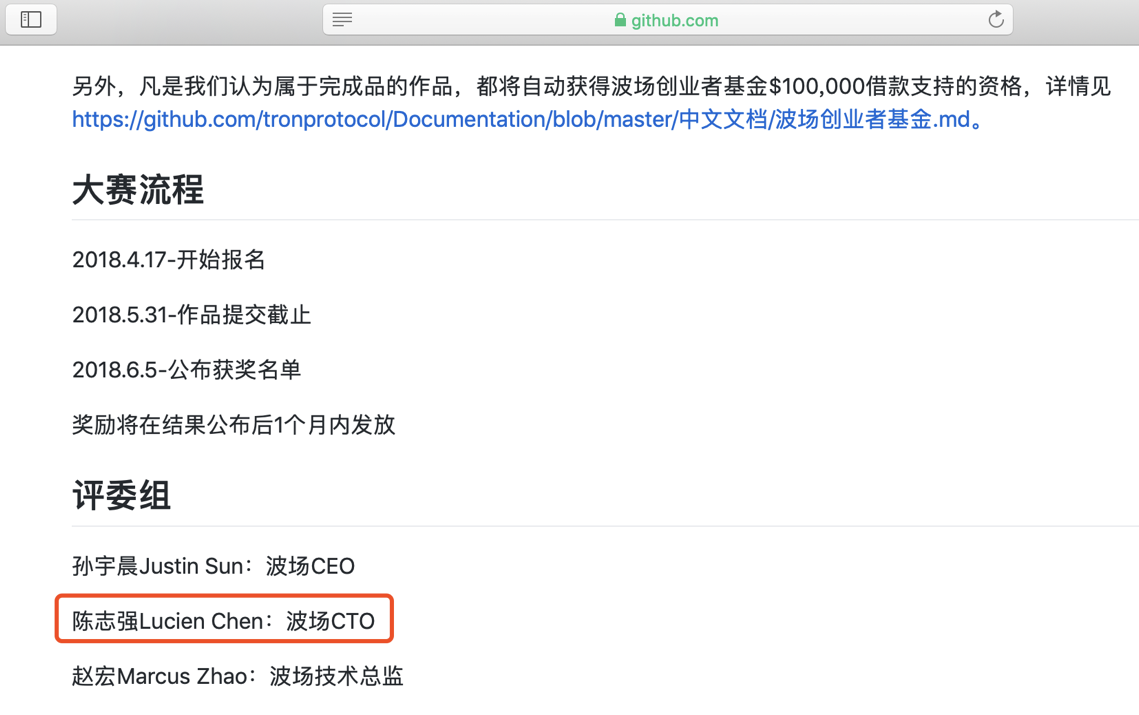Click the horizontal rule under 大赛流程
The width and height of the screenshot is (1139, 715).
coord(605,219)
